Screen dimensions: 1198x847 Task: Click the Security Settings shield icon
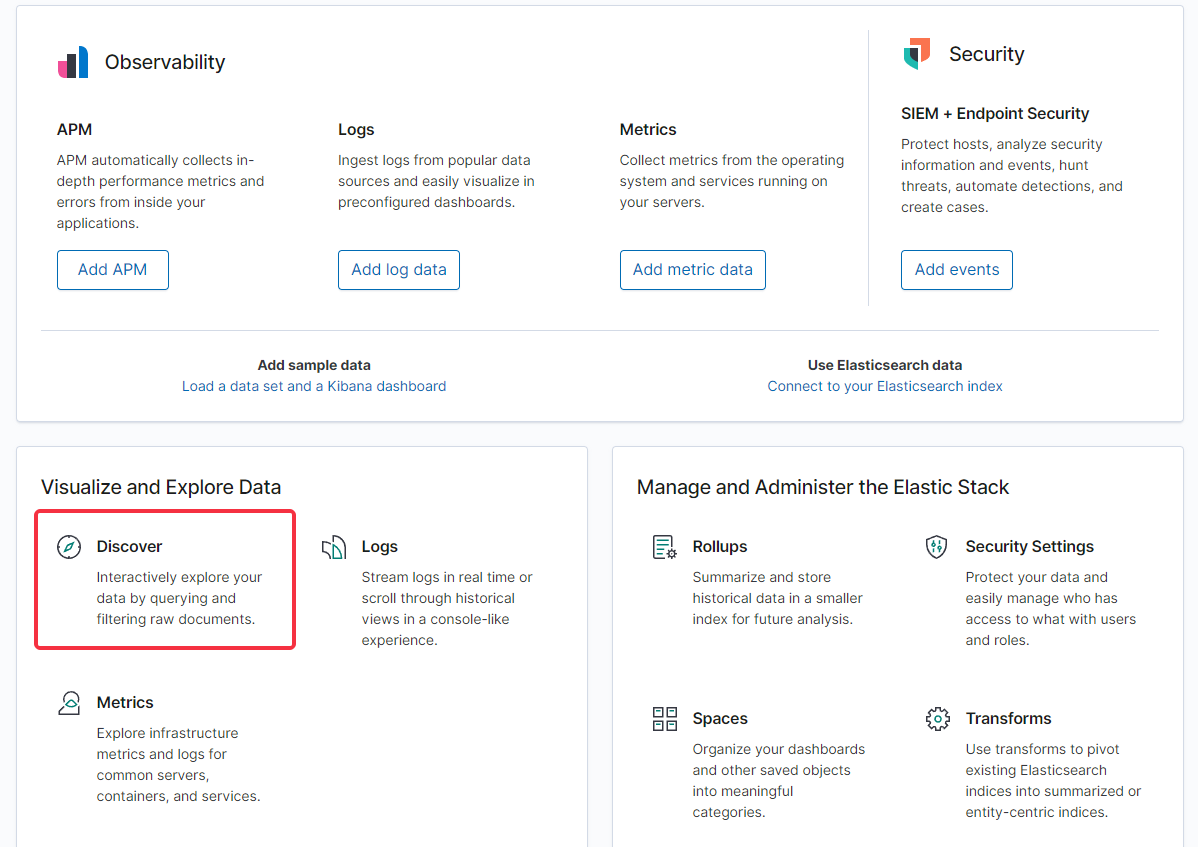[937, 547]
